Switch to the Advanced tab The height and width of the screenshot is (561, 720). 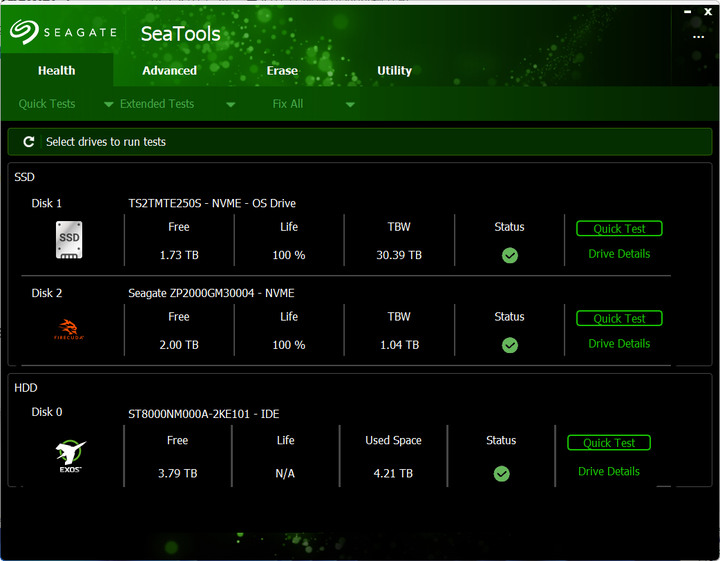coord(169,70)
